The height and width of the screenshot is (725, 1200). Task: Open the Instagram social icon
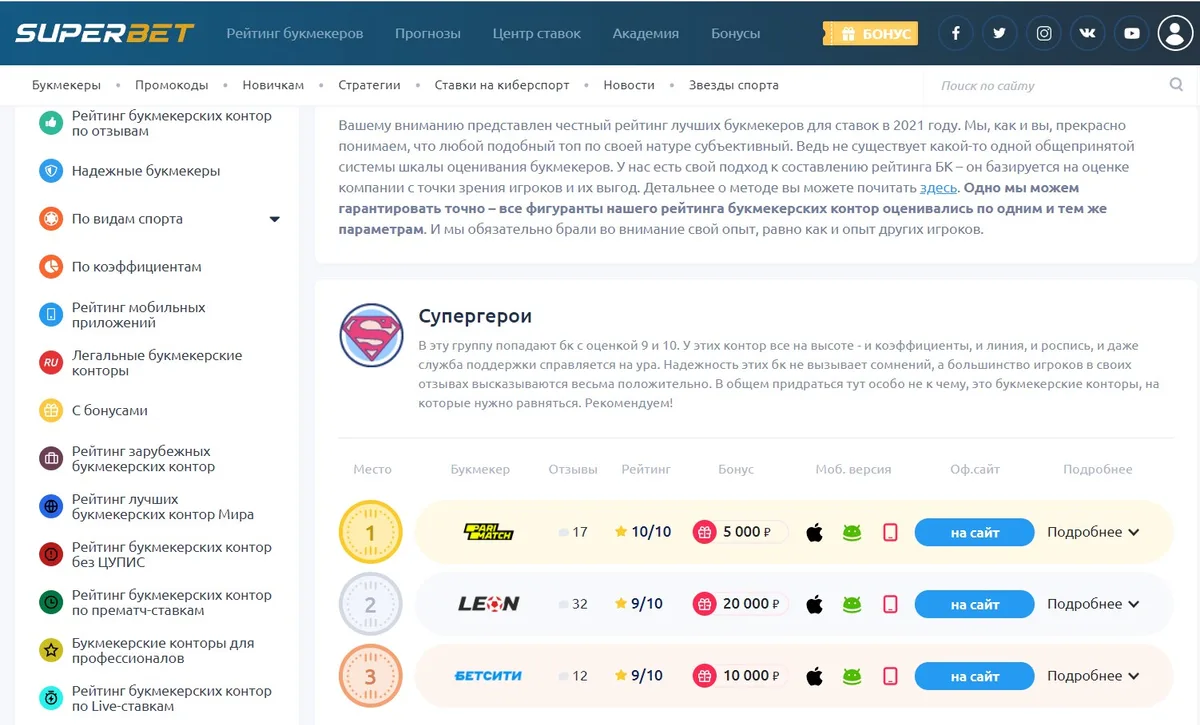[x=1043, y=33]
